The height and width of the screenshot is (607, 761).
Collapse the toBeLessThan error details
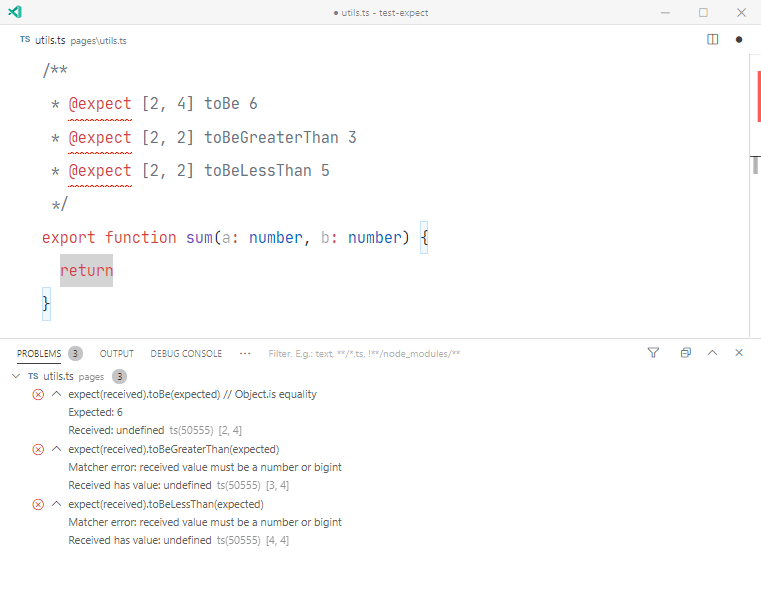coord(56,504)
